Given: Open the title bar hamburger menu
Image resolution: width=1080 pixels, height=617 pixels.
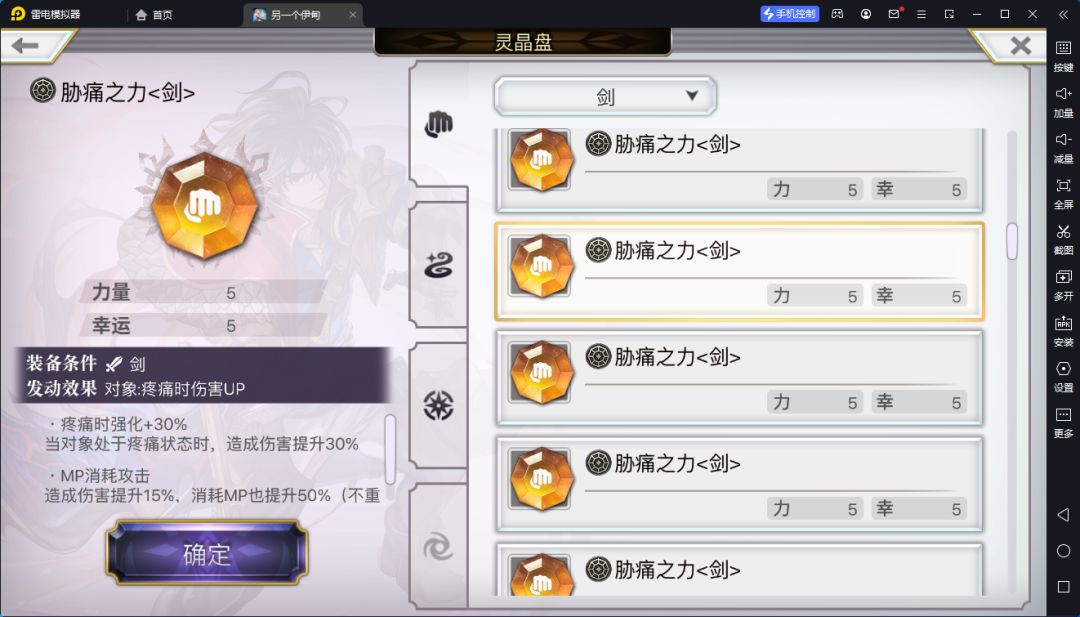Looking at the screenshot, I should (x=921, y=14).
